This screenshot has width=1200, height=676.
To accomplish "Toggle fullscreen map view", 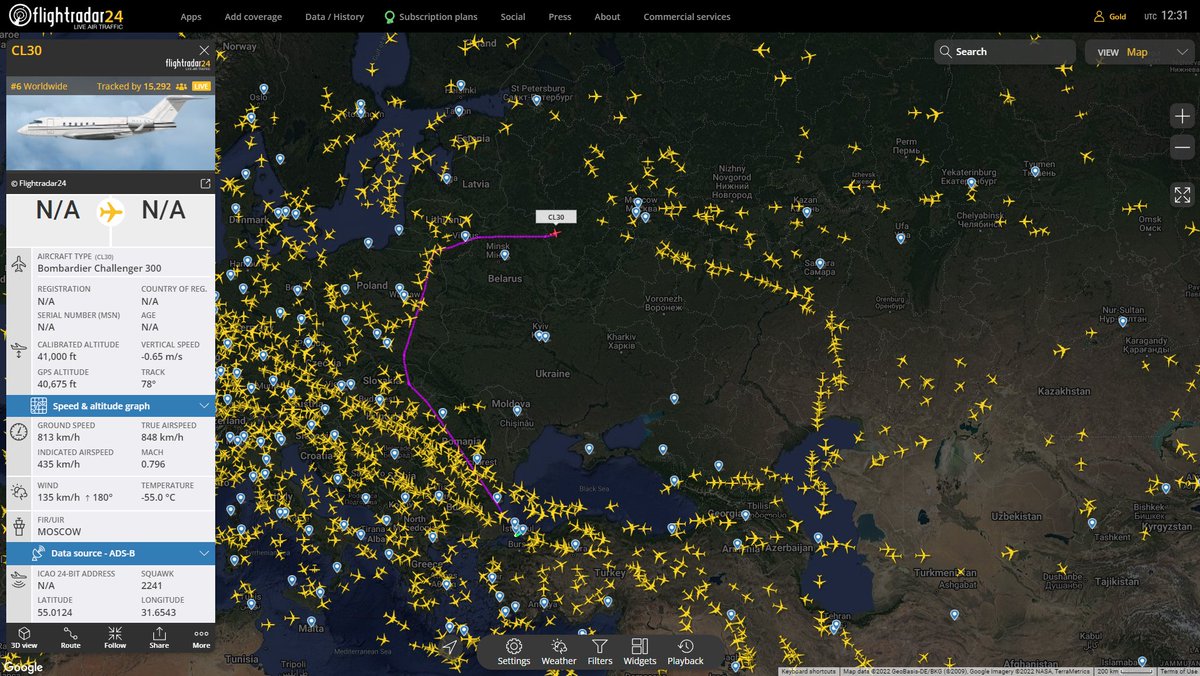I will click(1182, 195).
